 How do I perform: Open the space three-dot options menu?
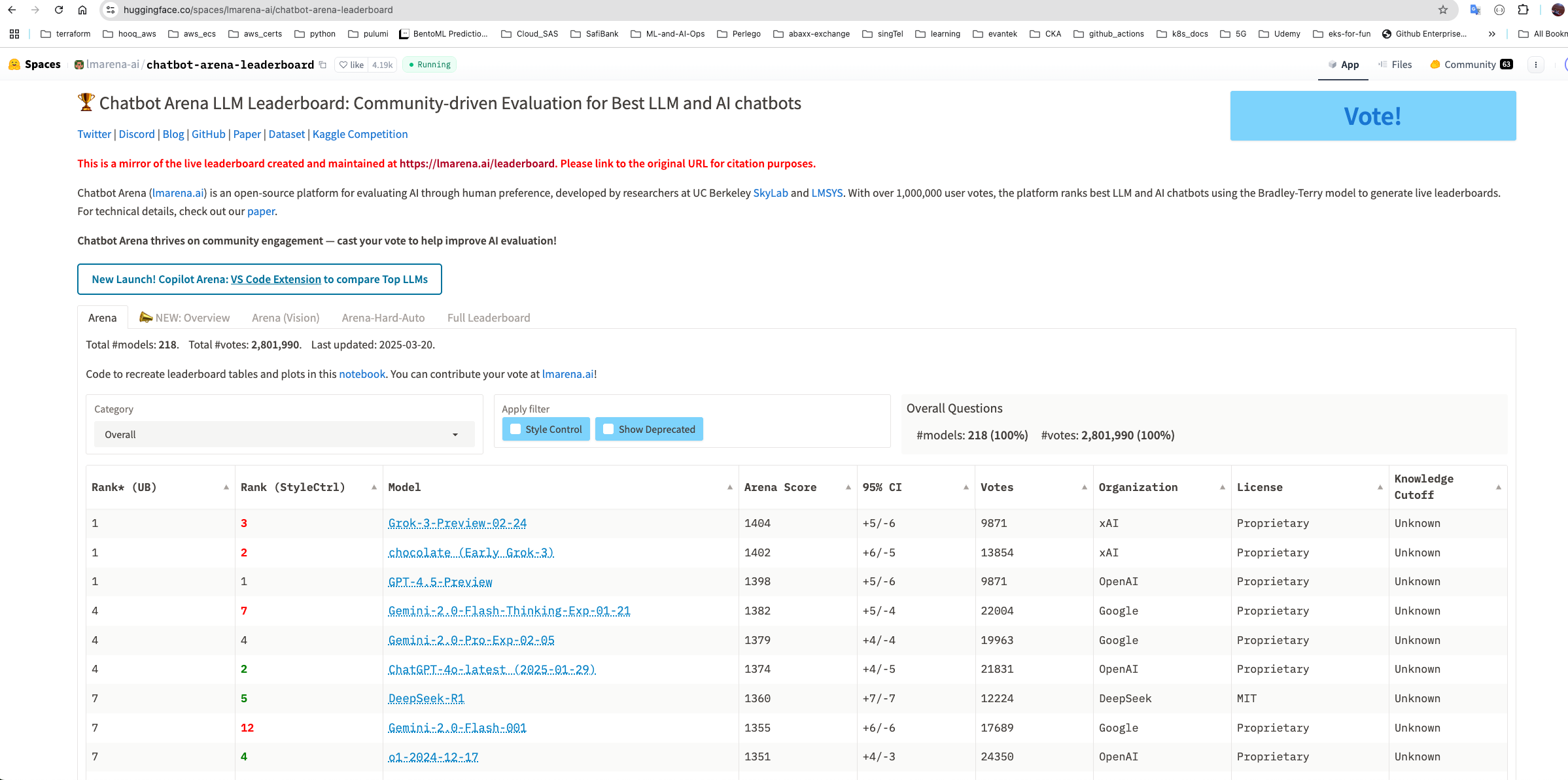point(1536,65)
